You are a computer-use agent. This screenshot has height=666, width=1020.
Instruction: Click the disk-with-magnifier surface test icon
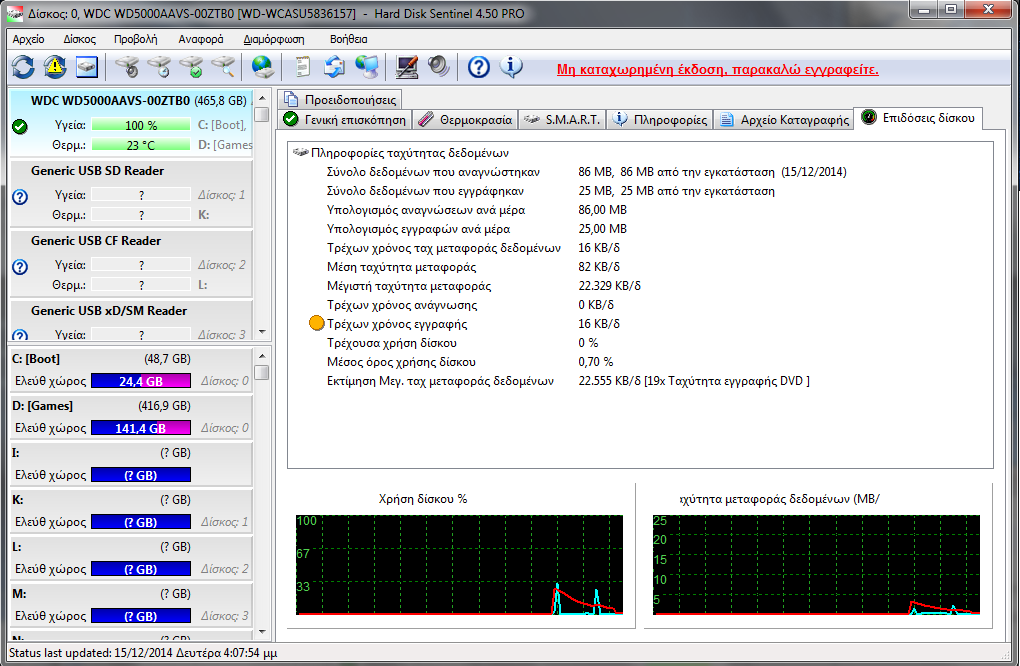224,66
